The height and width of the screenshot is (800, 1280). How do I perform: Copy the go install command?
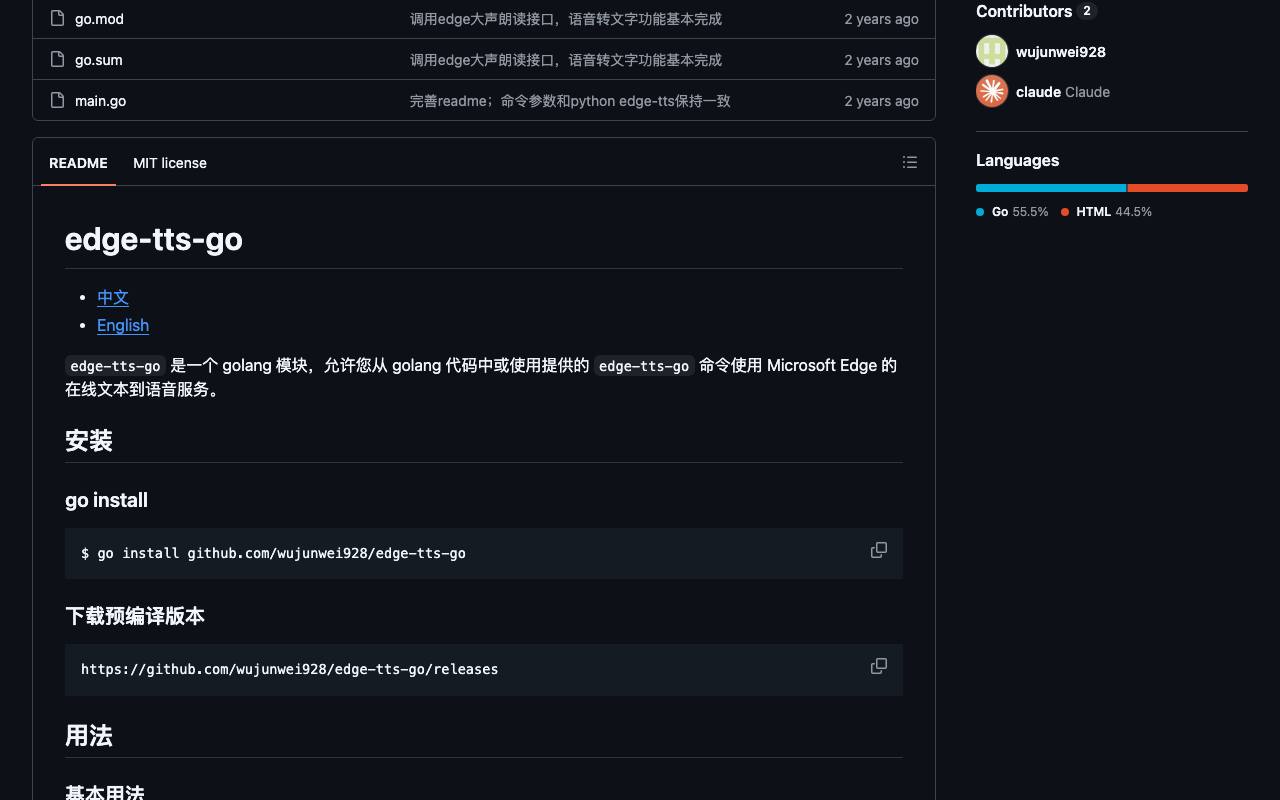878,550
